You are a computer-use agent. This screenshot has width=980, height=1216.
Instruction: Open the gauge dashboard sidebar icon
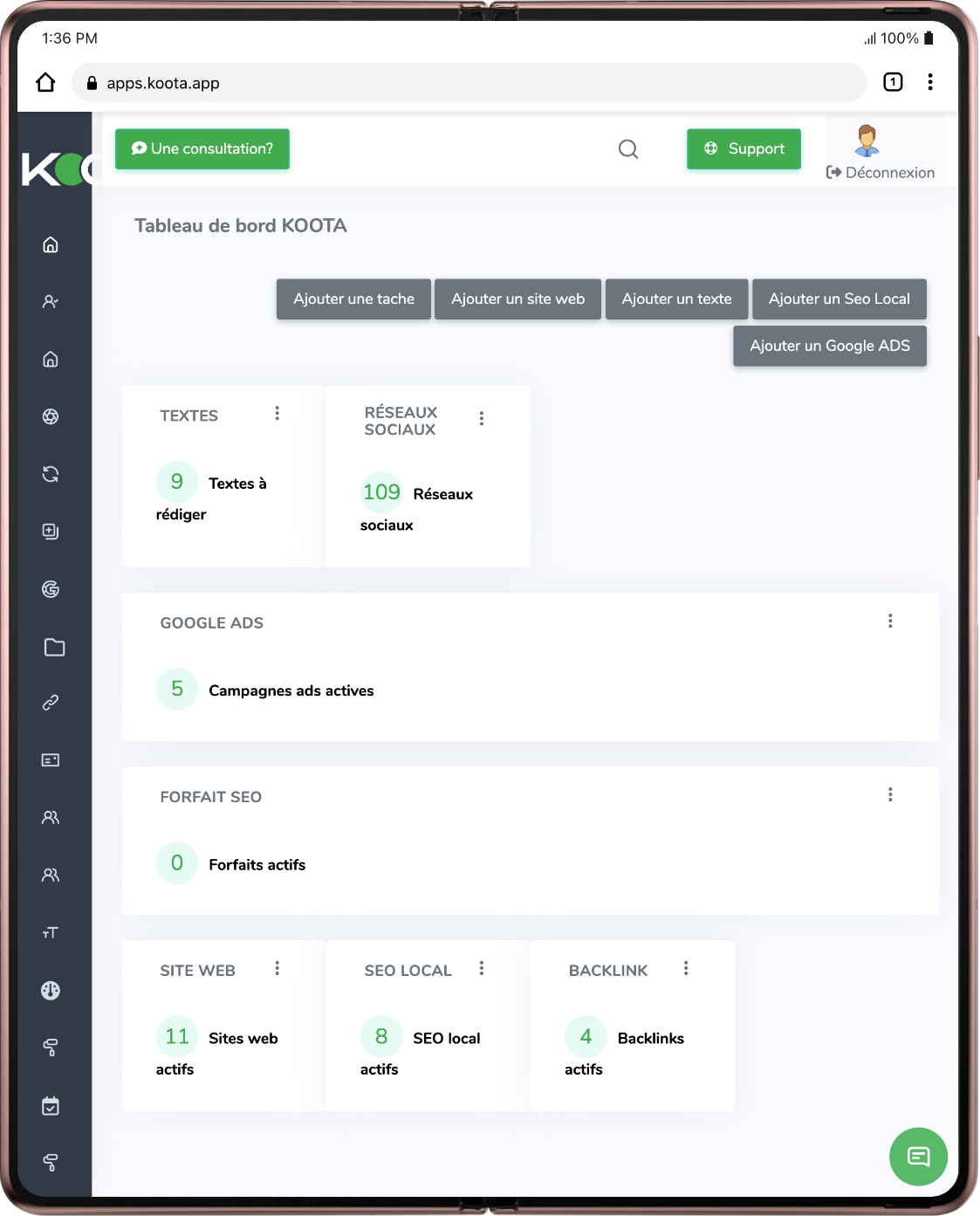click(51, 991)
